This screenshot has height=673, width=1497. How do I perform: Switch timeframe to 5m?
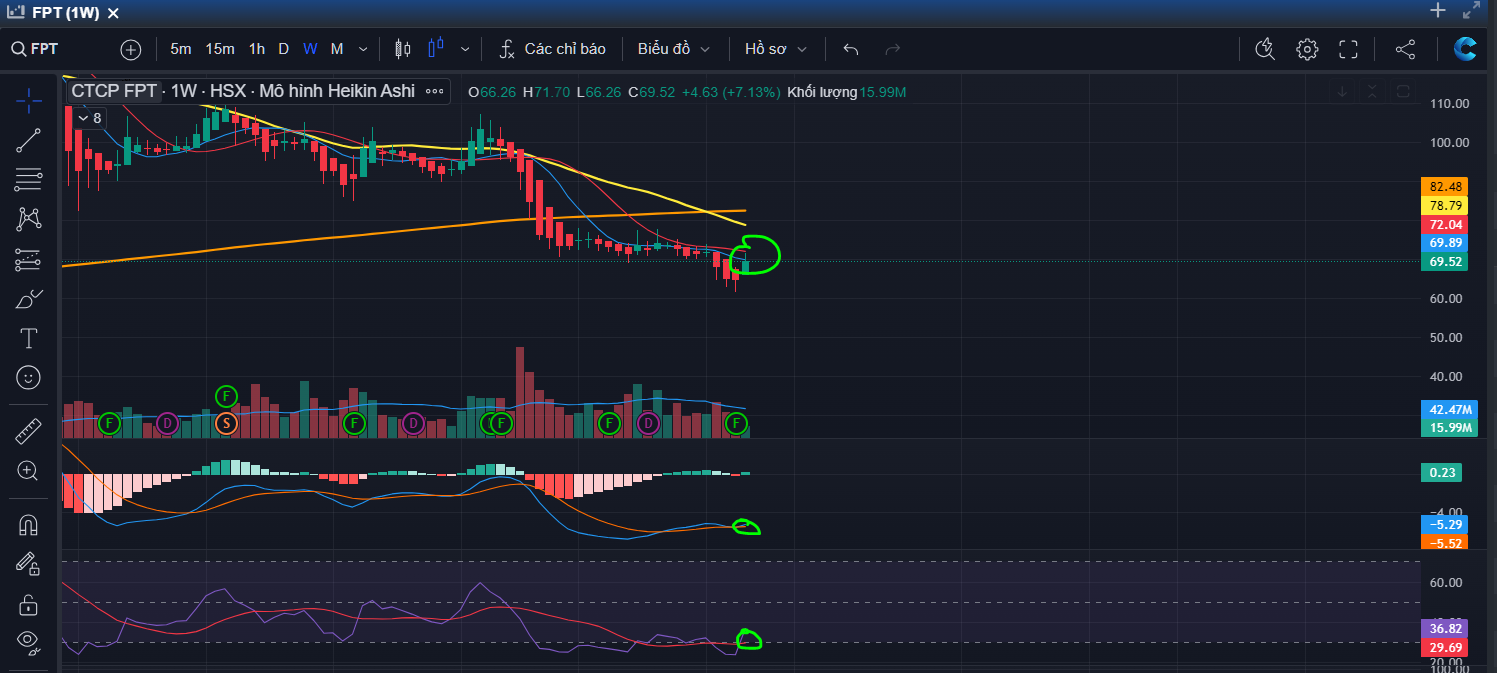coord(181,49)
